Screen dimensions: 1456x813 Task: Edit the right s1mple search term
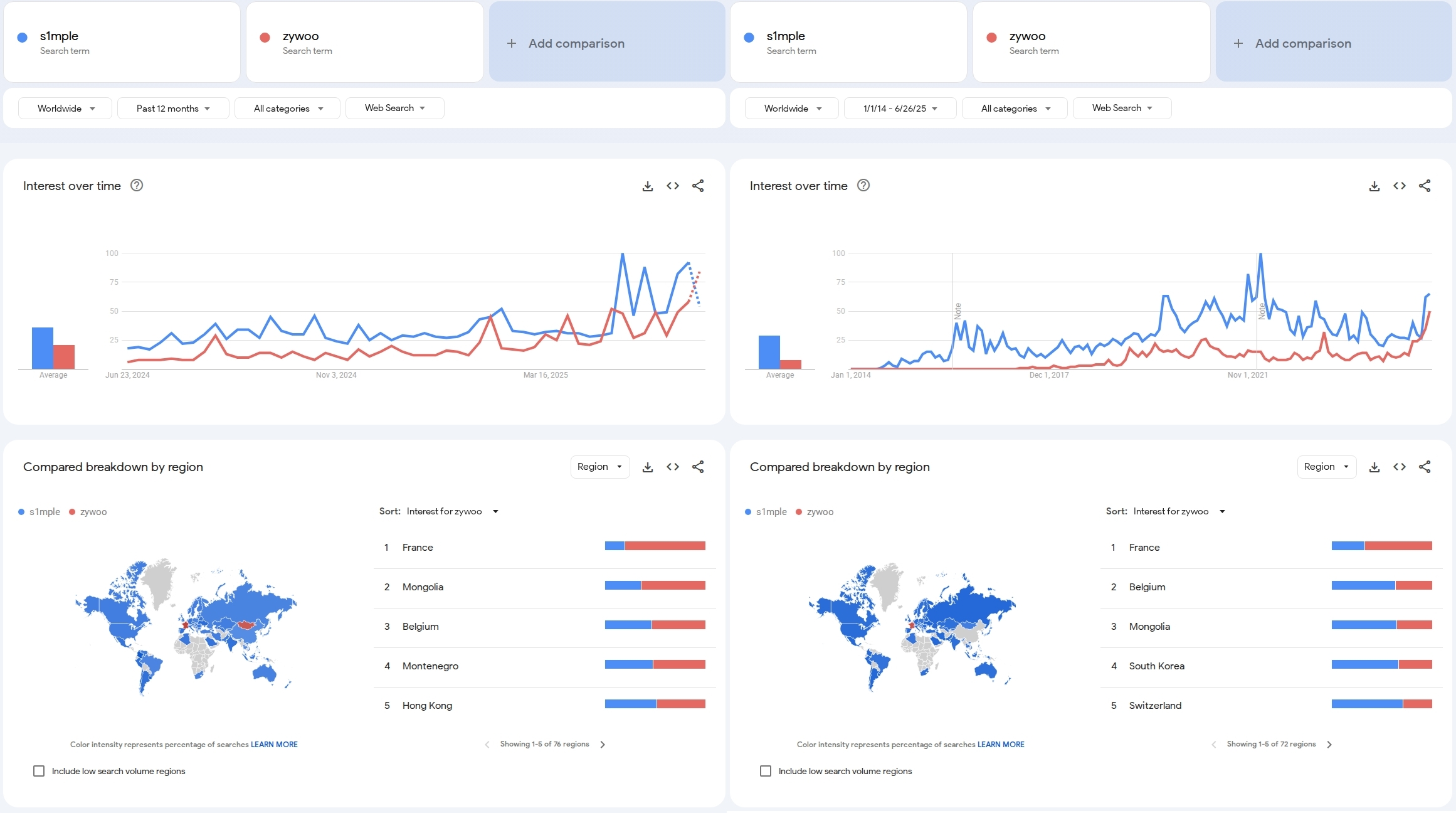point(849,42)
